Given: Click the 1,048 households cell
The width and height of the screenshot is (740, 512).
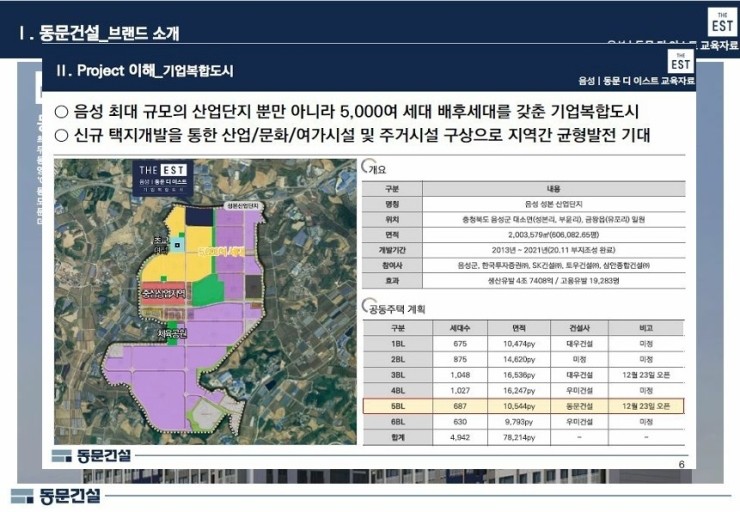Looking at the screenshot, I should click(x=460, y=375).
